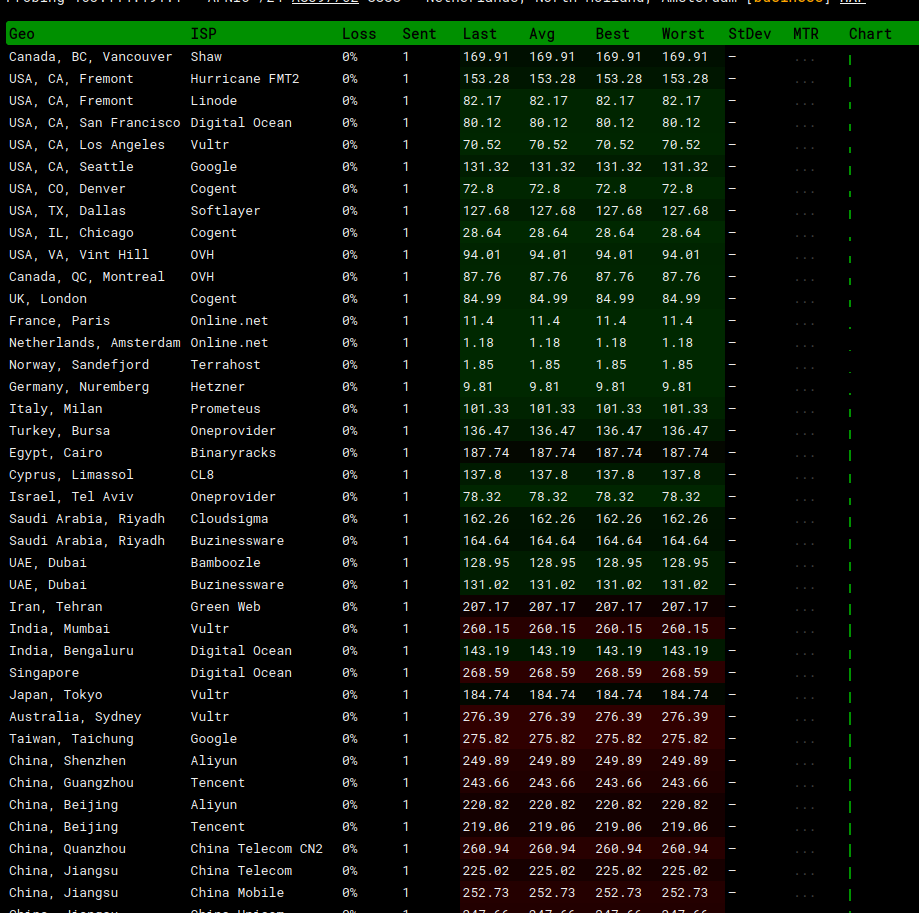
Task: Open the MTR dots for Egypt, Cairo
Action: click(805, 455)
